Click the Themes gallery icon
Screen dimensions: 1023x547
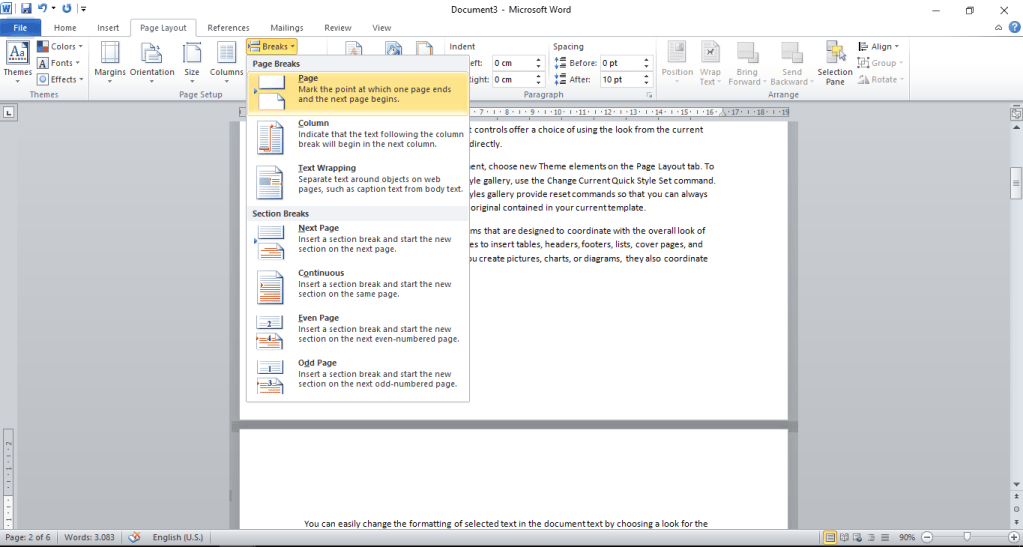(17, 58)
